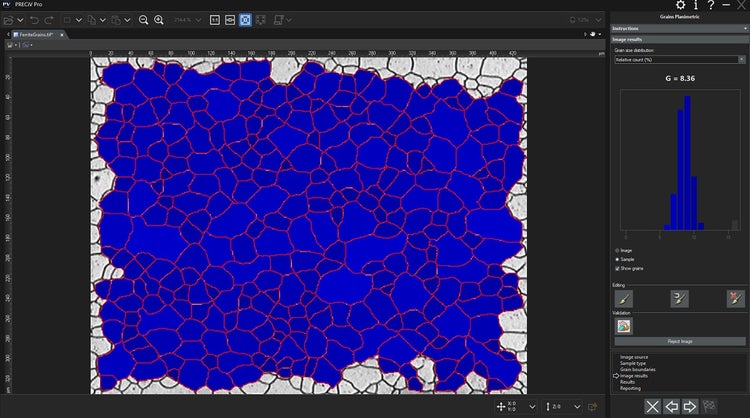This screenshot has width=750, height=418.
Task: Click the Reject Image button
Action: 679,341
